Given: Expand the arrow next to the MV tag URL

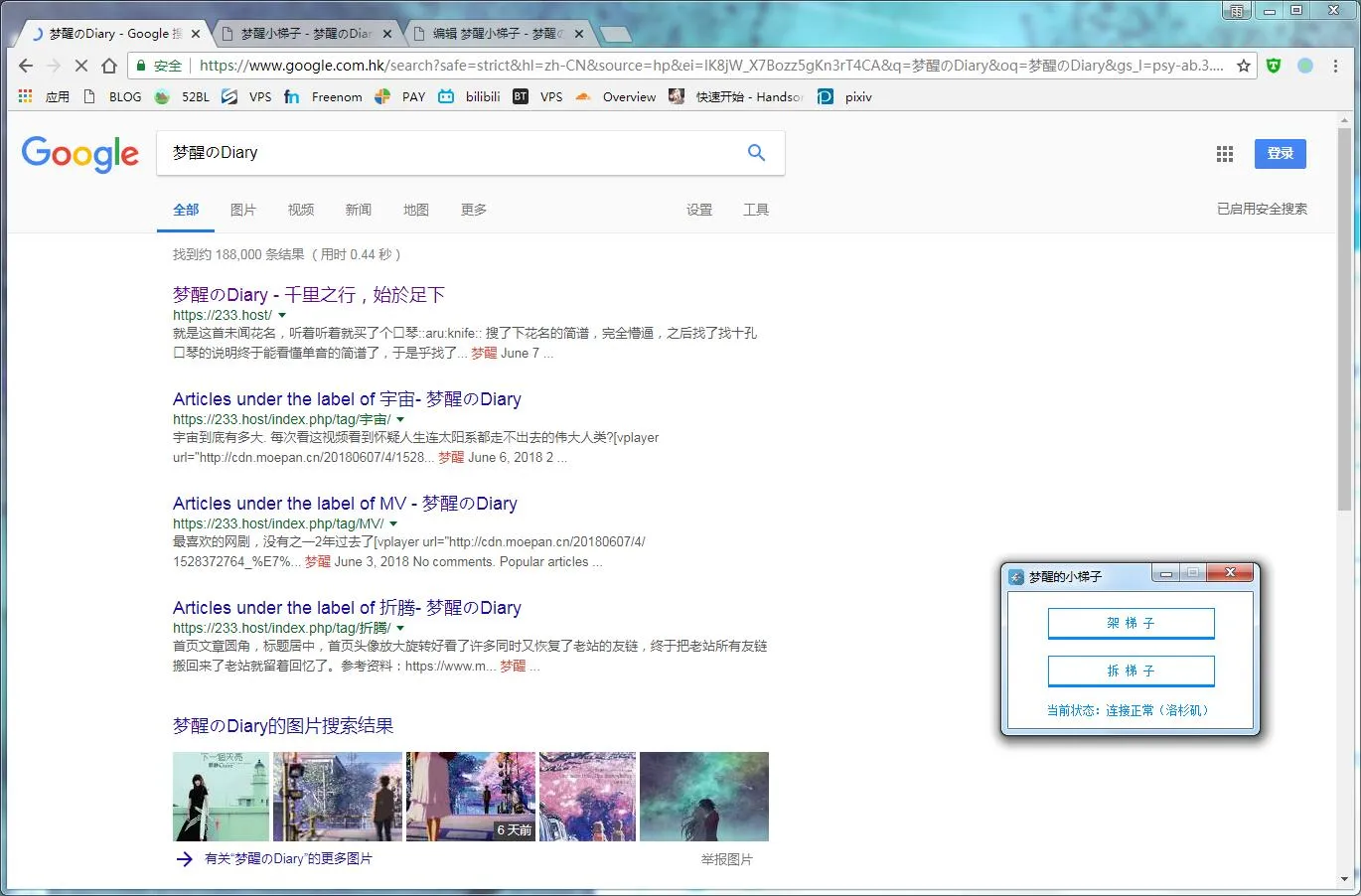Looking at the screenshot, I should coord(393,523).
